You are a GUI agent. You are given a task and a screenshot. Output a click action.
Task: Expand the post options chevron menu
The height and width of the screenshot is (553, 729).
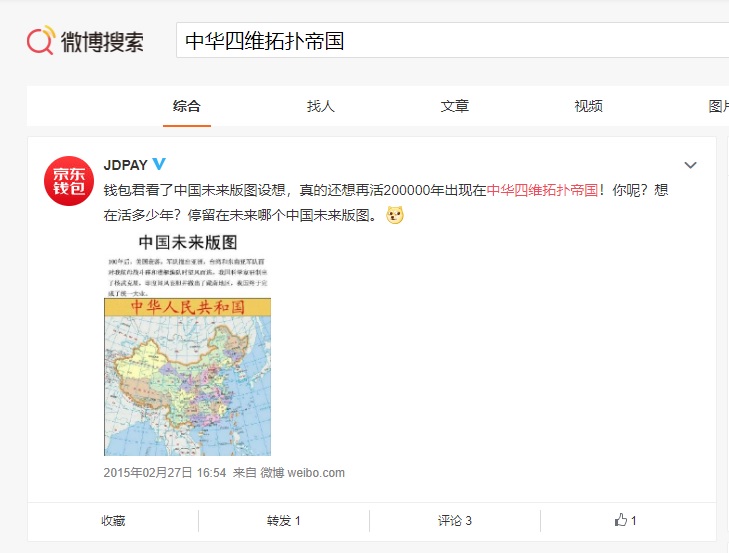(690, 165)
